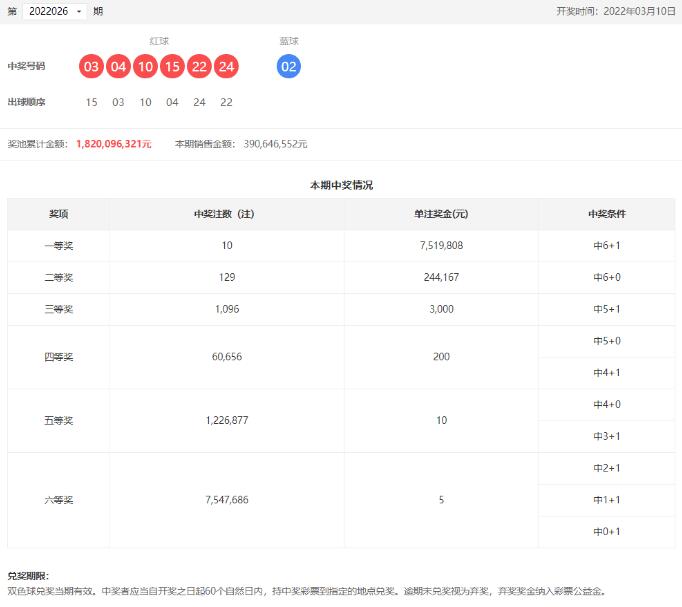This screenshot has width=682, height=607.
Task: Click fifth prize count 1,226,877
Action: (x=227, y=420)
